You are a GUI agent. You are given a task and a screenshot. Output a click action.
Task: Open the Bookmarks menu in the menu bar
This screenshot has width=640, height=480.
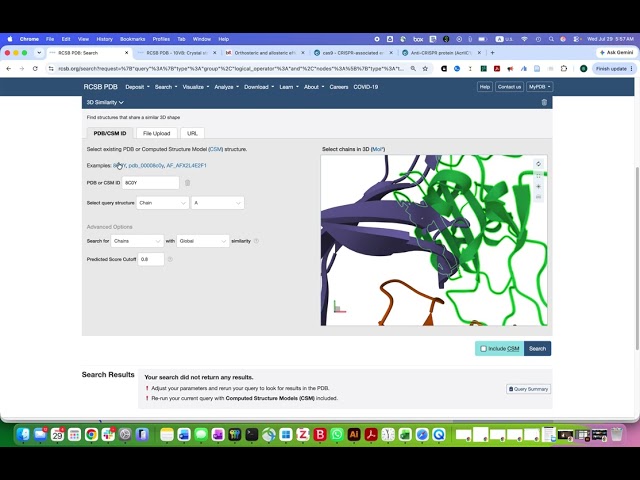132,39
